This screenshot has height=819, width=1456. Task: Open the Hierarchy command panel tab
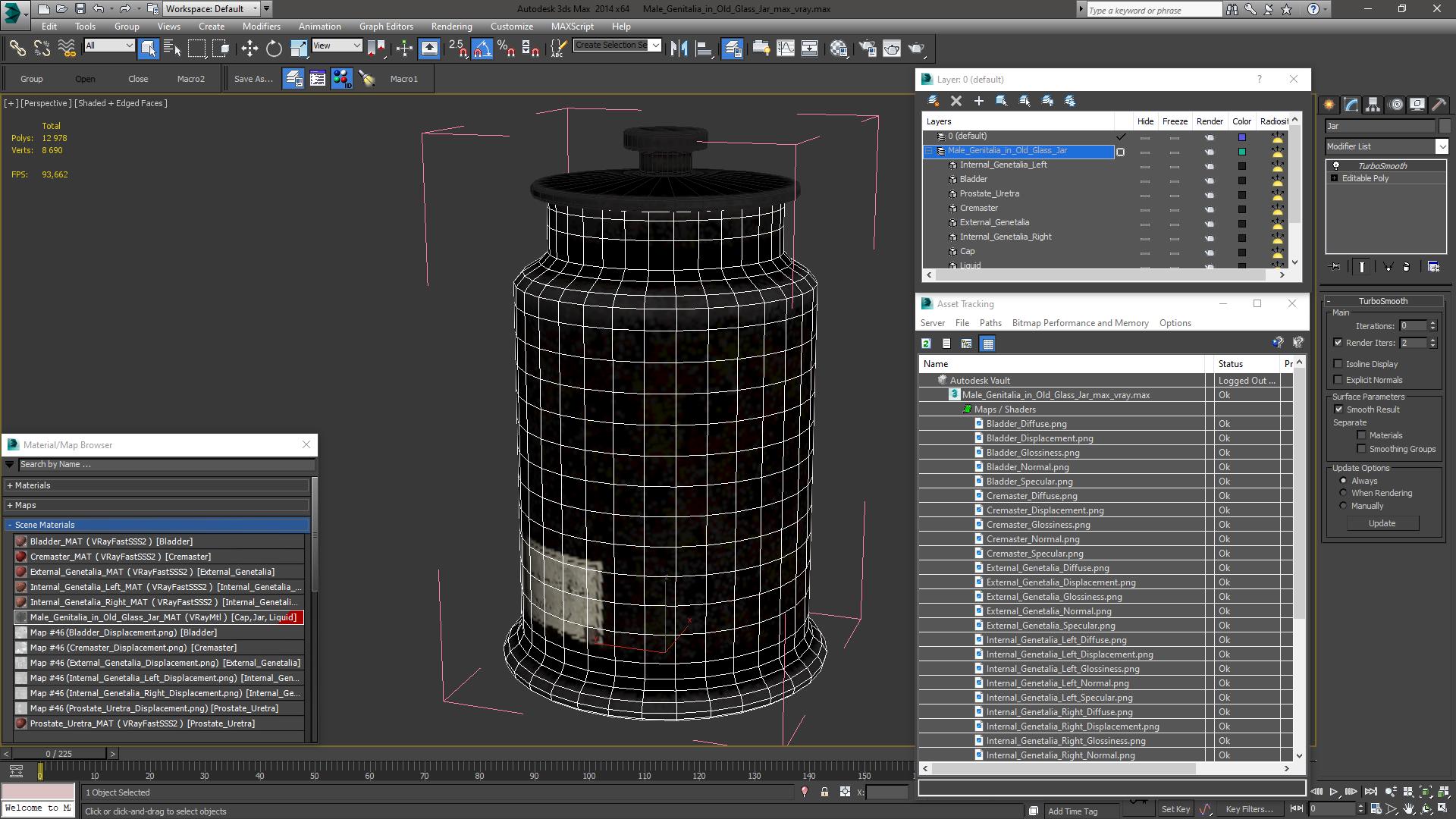click(x=1373, y=105)
